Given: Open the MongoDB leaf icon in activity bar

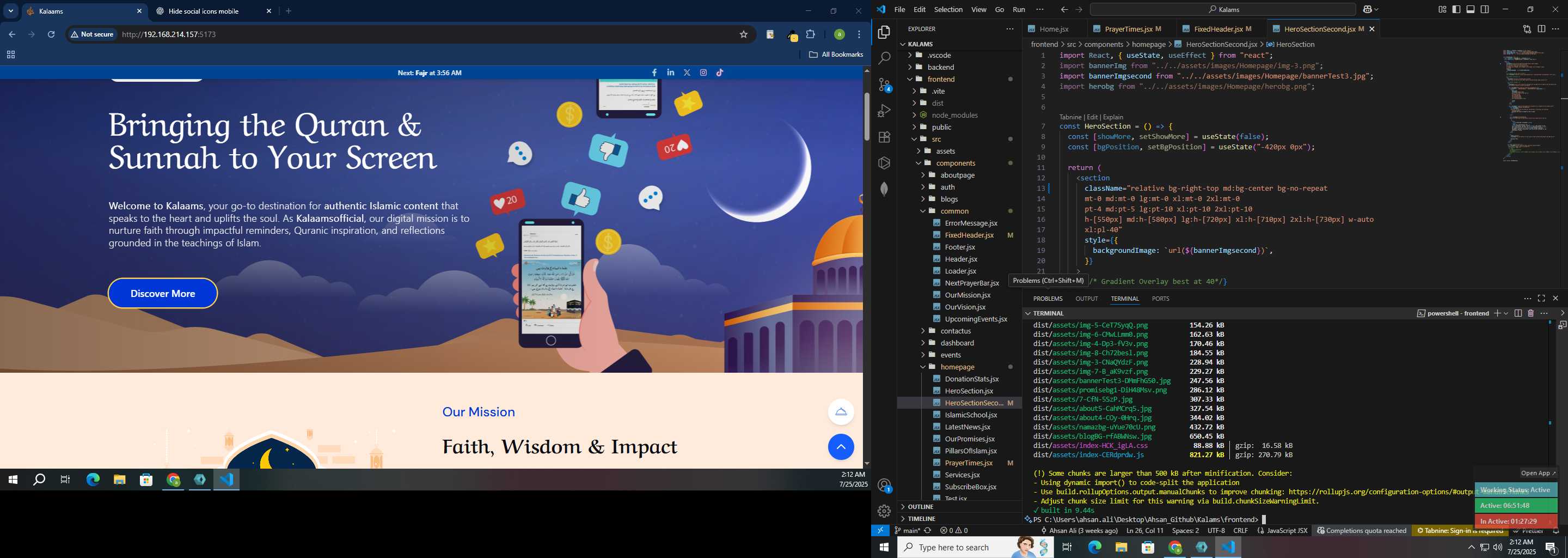Looking at the screenshot, I should click(884, 189).
